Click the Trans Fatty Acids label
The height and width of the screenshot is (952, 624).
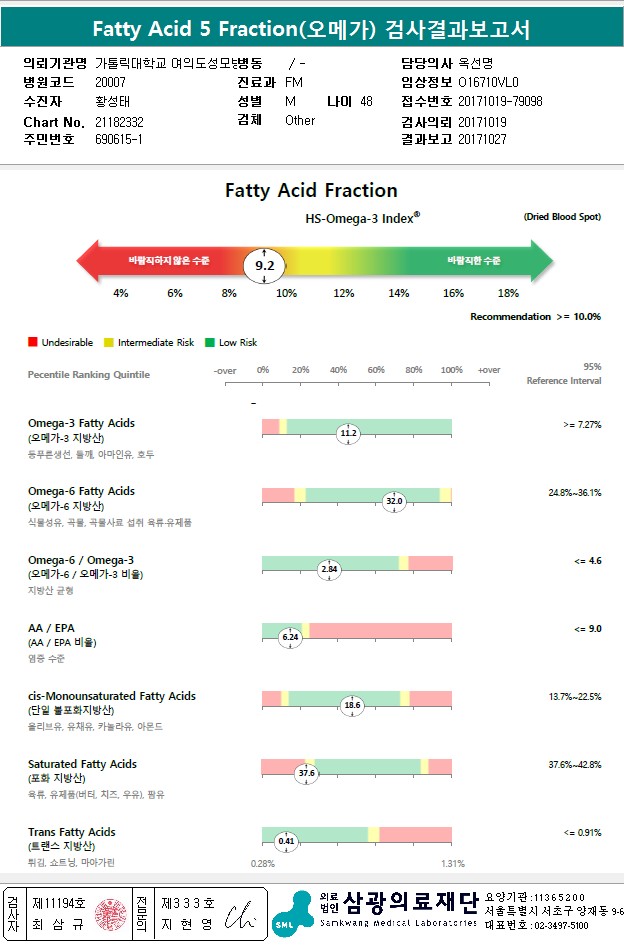(x=72, y=832)
